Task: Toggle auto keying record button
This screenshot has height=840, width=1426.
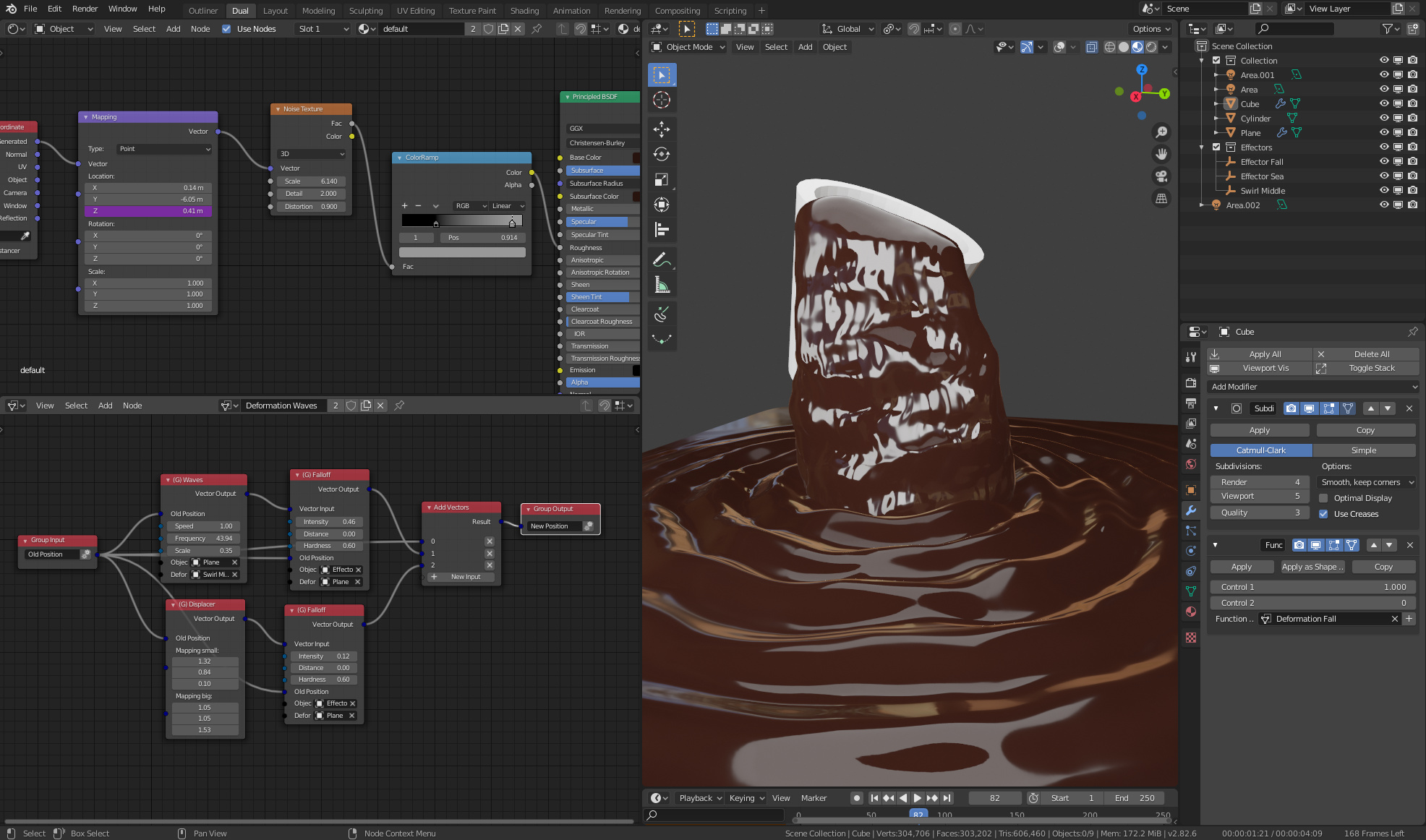Action: click(x=857, y=798)
